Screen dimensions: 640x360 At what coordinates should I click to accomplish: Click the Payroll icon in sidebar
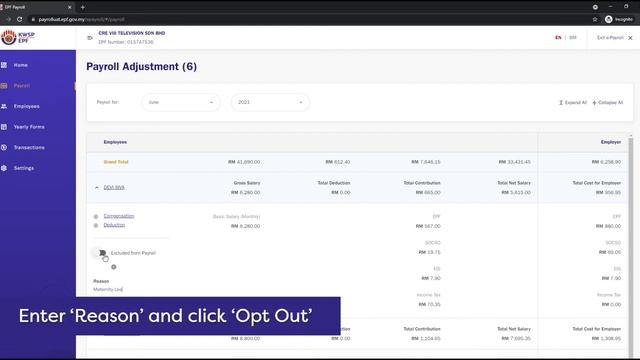tap(4, 86)
